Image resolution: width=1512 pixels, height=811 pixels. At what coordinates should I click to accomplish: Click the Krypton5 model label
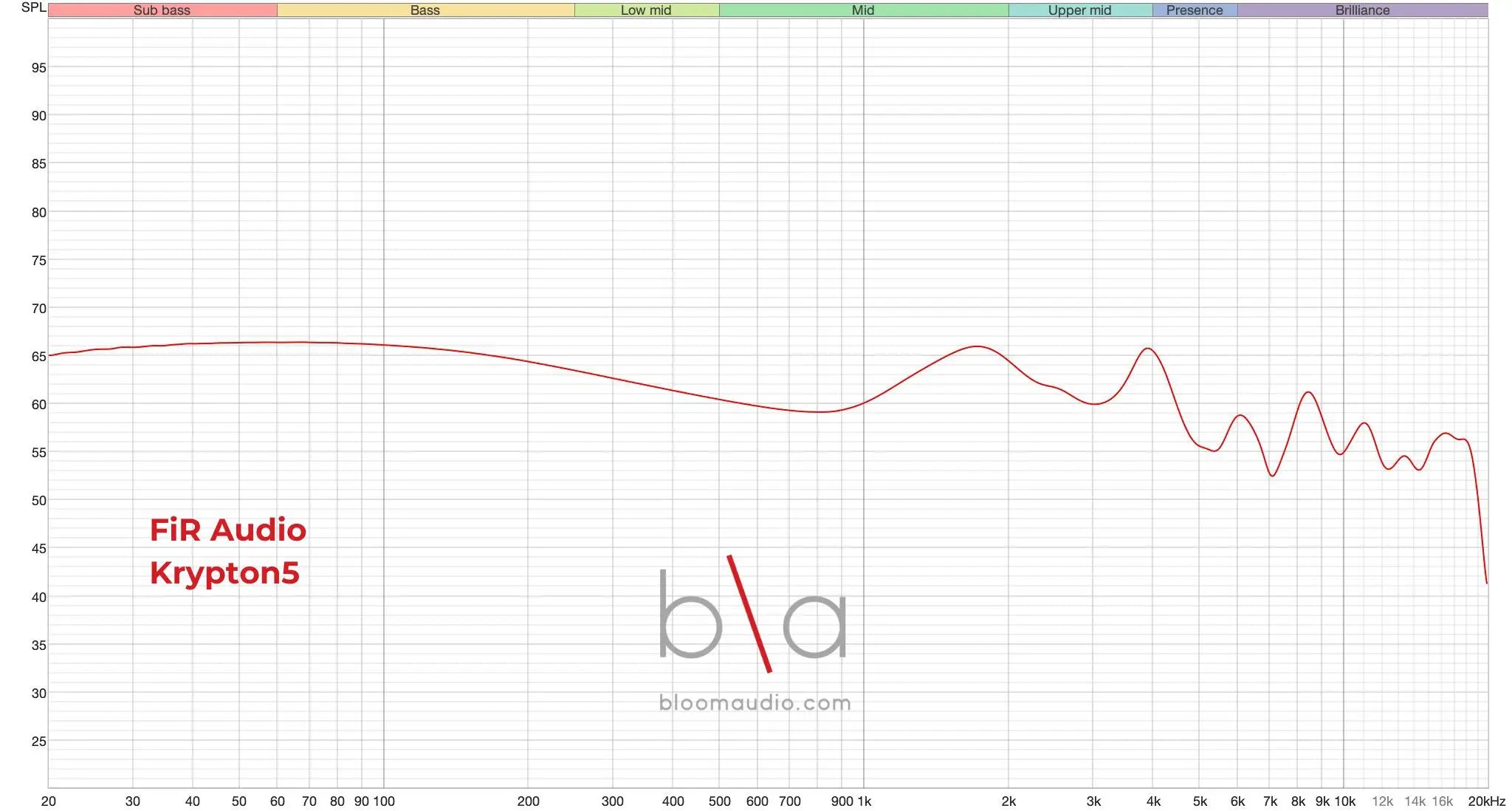(224, 572)
